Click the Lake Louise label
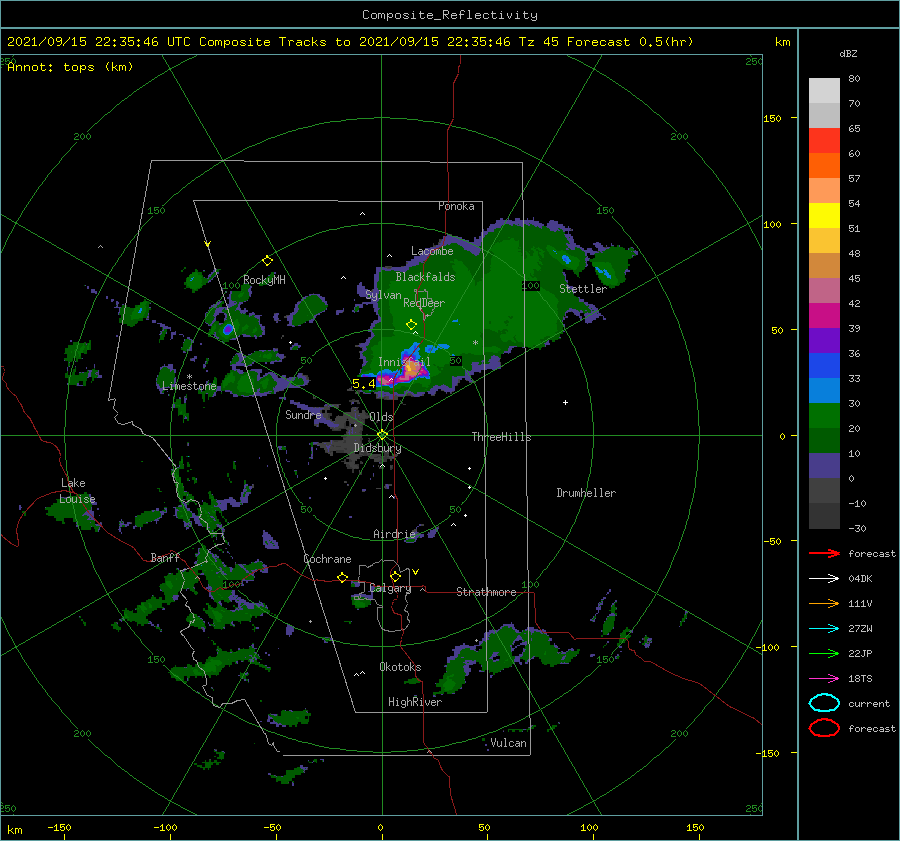Image resolution: width=900 pixels, height=841 pixels. 77,491
